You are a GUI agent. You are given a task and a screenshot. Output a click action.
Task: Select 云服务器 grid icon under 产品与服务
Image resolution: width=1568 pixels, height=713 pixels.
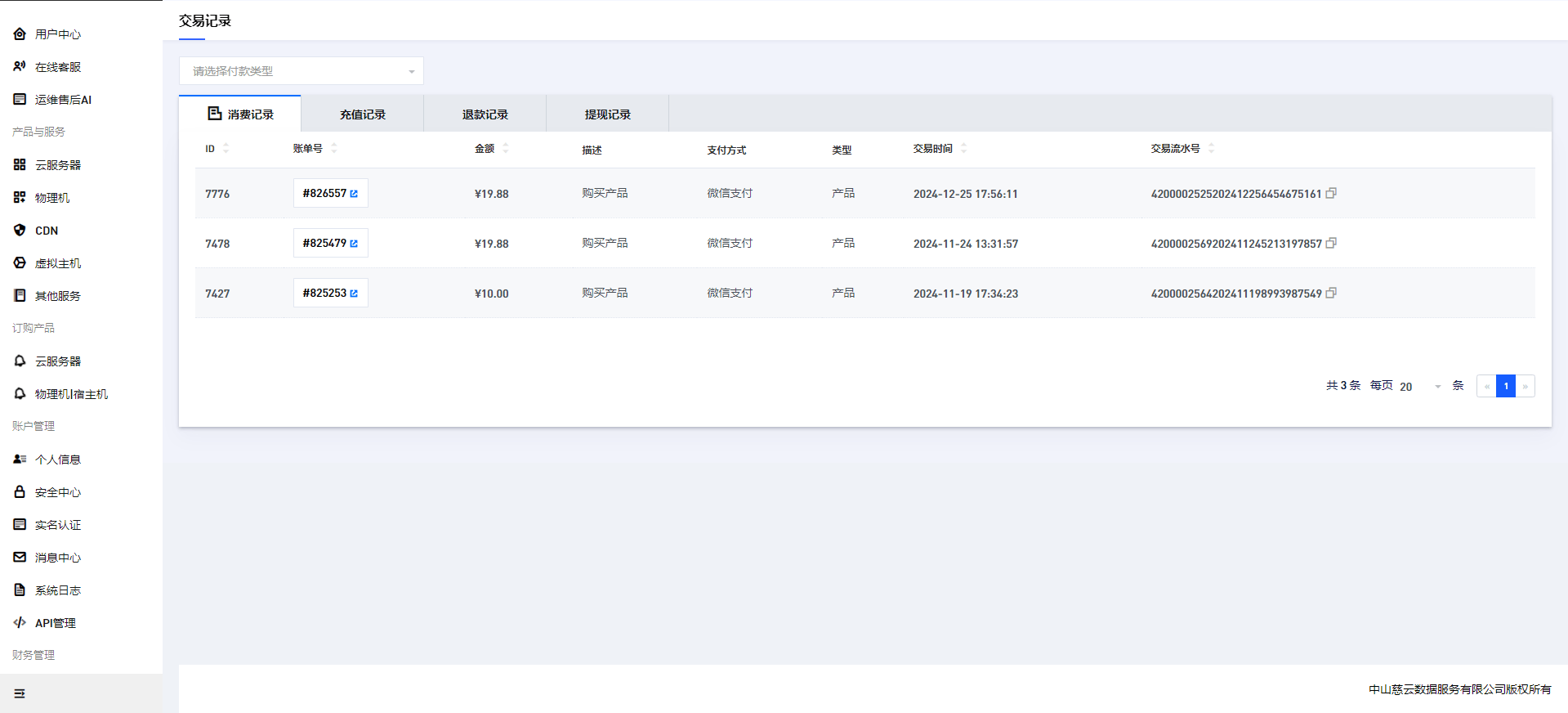[20, 164]
